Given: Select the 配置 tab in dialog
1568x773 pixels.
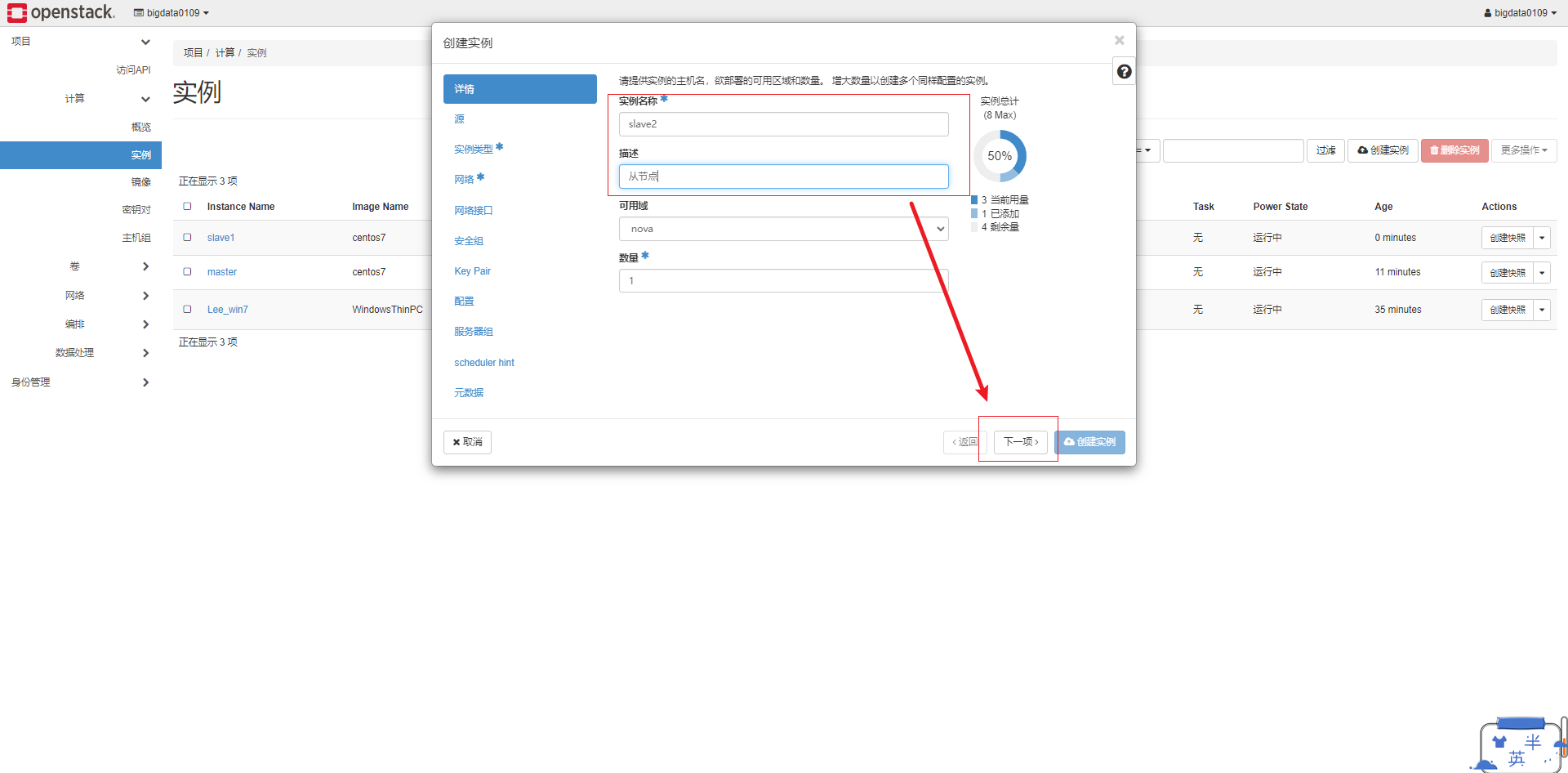Looking at the screenshot, I should click(464, 302).
